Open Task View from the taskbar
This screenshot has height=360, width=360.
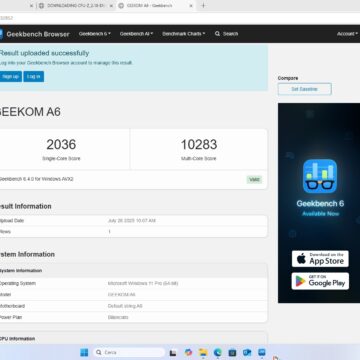(x=173, y=353)
